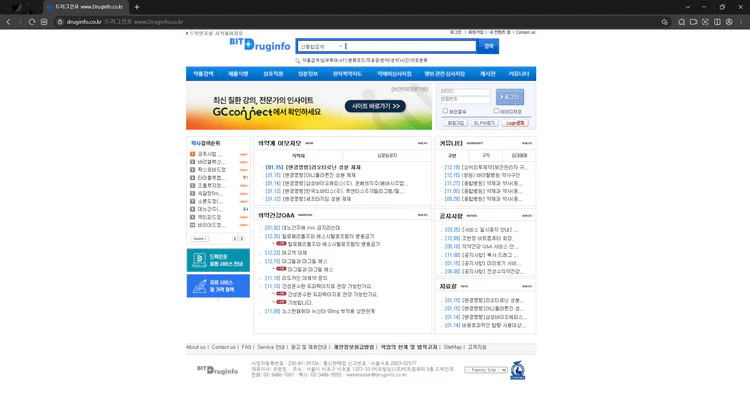Click the ID input field
This screenshot has height=403, width=750.
pyautogui.click(x=465, y=91)
